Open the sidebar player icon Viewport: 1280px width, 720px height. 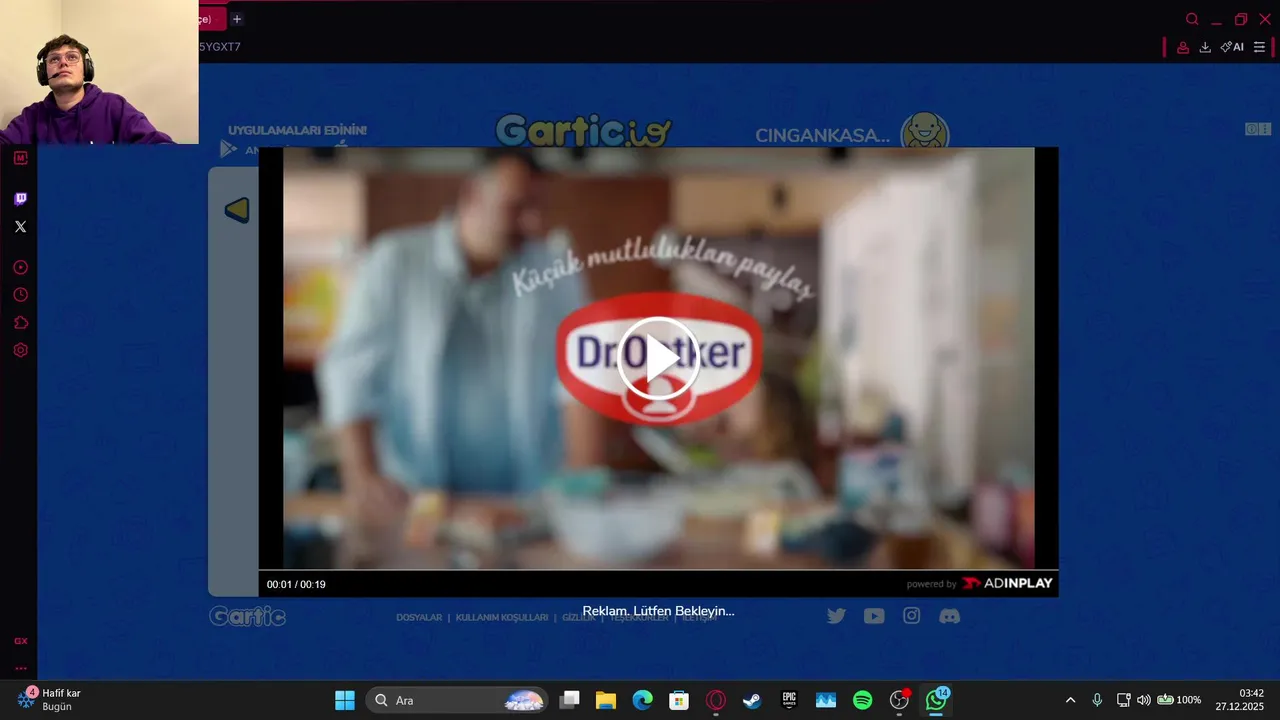(x=20, y=267)
